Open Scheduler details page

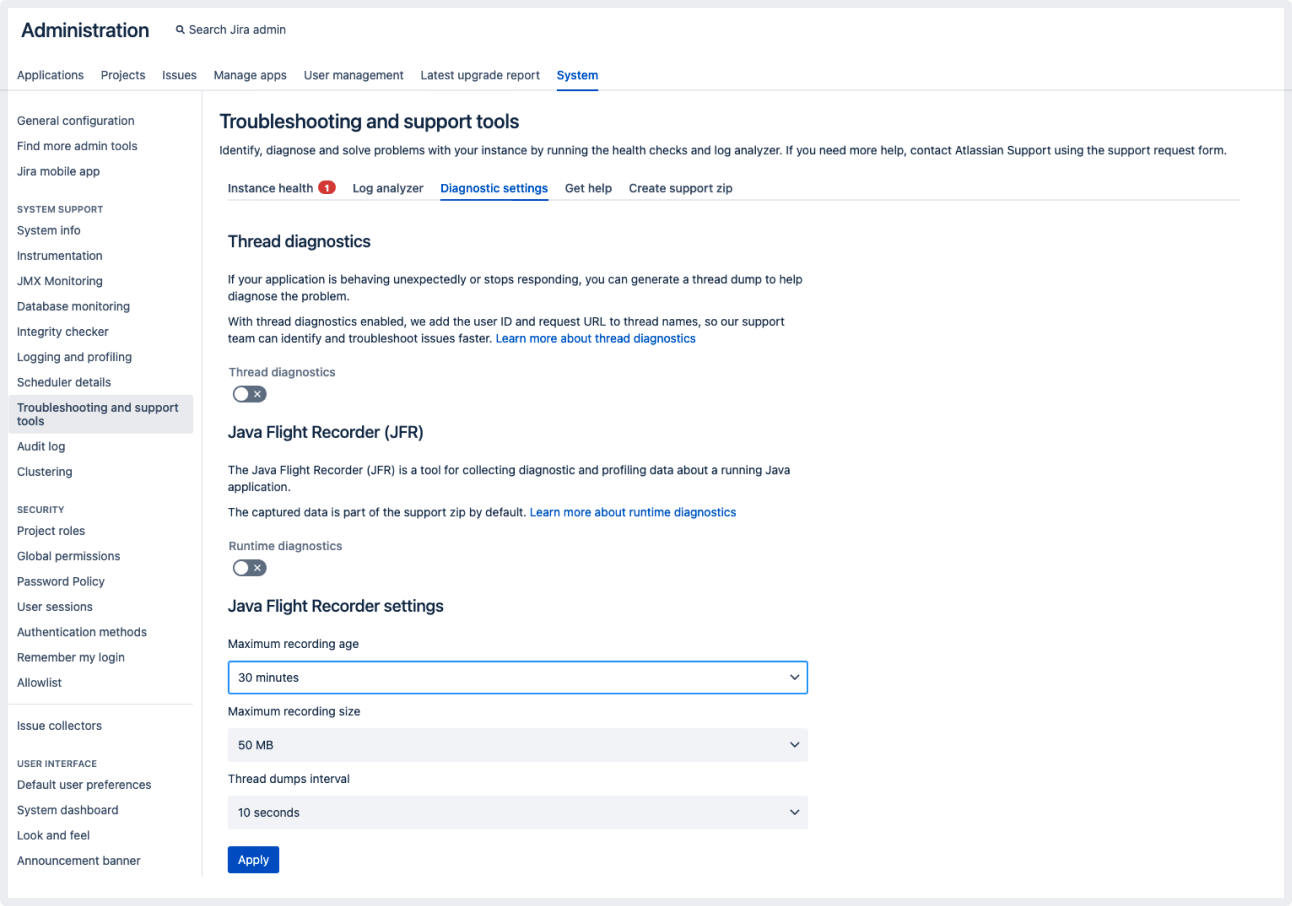[x=64, y=382]
